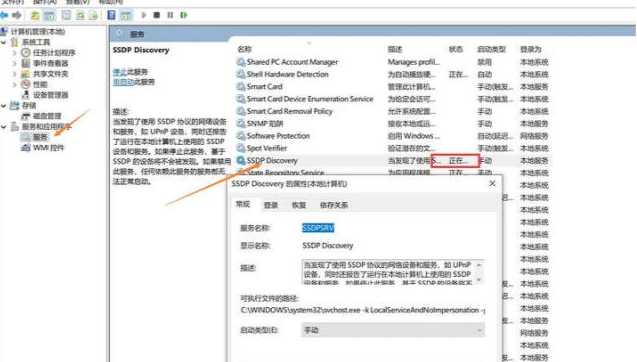Sort services by the 描述 column header
637x362 pixels.
point(395,50)
